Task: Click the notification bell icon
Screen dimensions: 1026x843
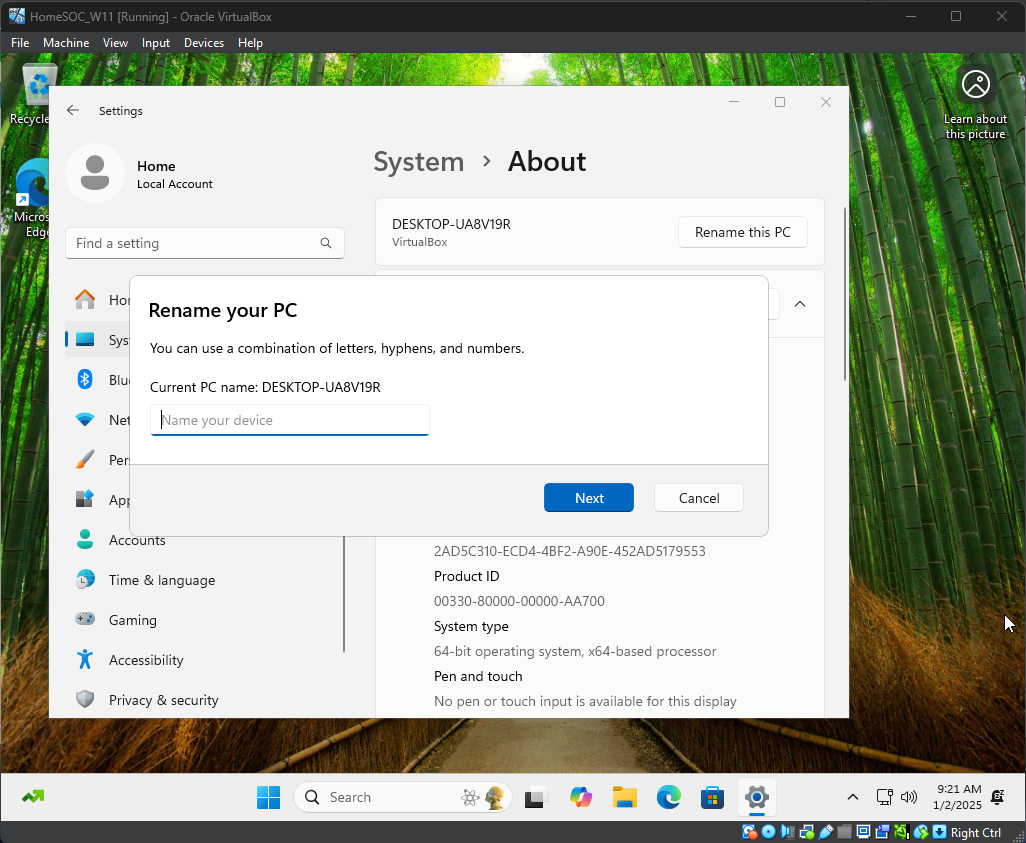Action: click(997, 797)
